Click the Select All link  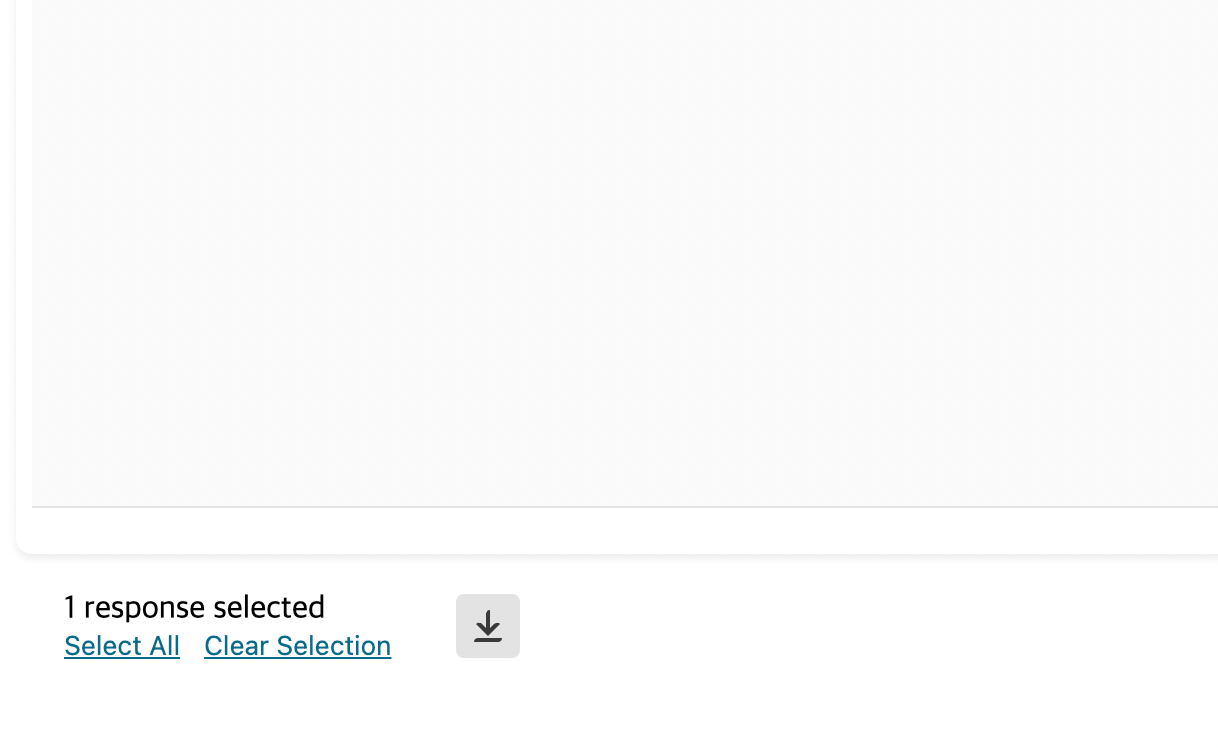pyautogui.click(x=122, y=646)
